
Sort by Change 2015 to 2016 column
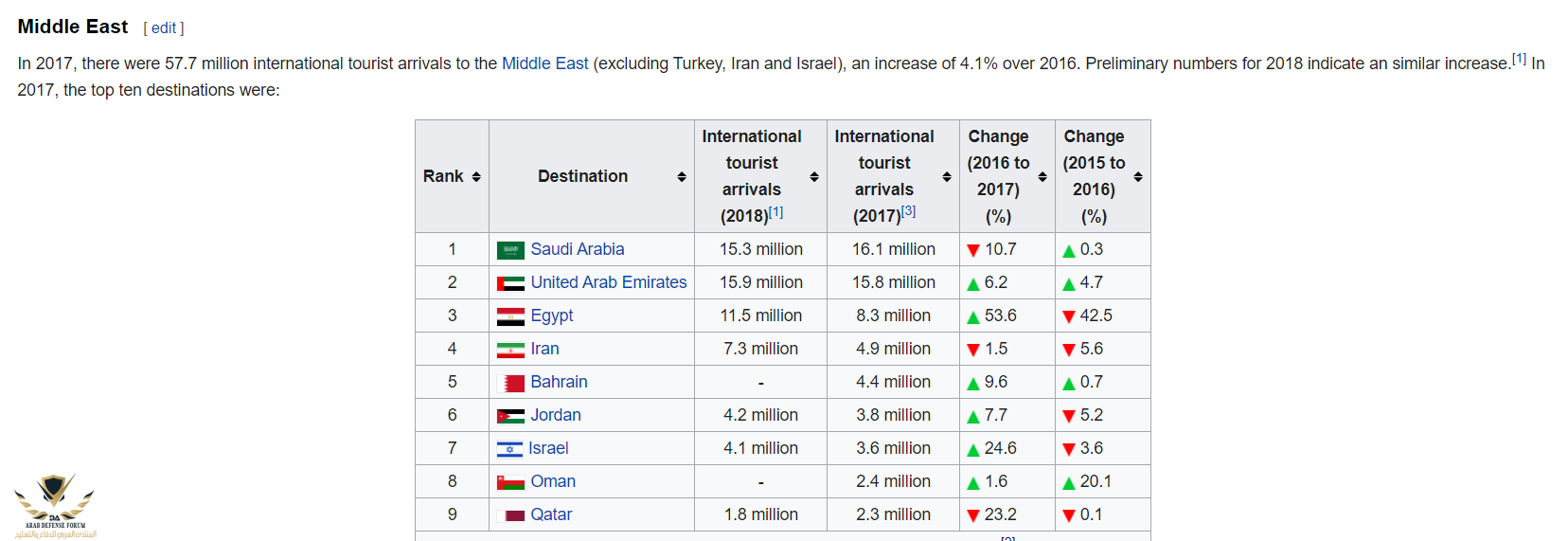point(1138,177)
